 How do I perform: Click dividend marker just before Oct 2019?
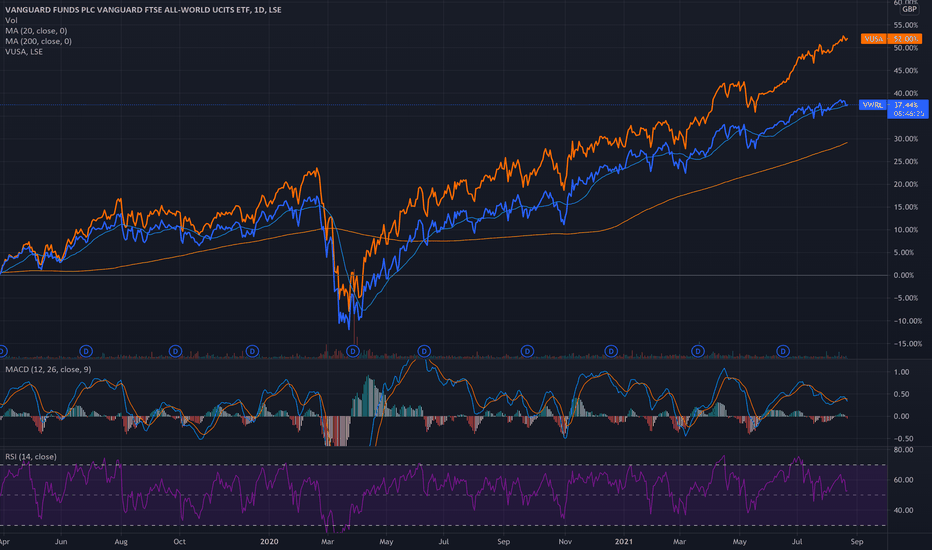pos(175,351)
